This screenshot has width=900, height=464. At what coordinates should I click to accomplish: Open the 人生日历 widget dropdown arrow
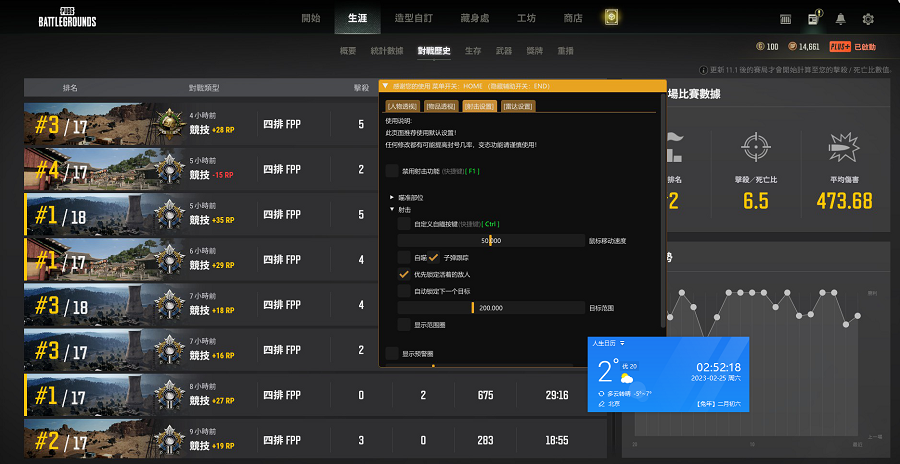pyautogui.click(x=622, y=343)
